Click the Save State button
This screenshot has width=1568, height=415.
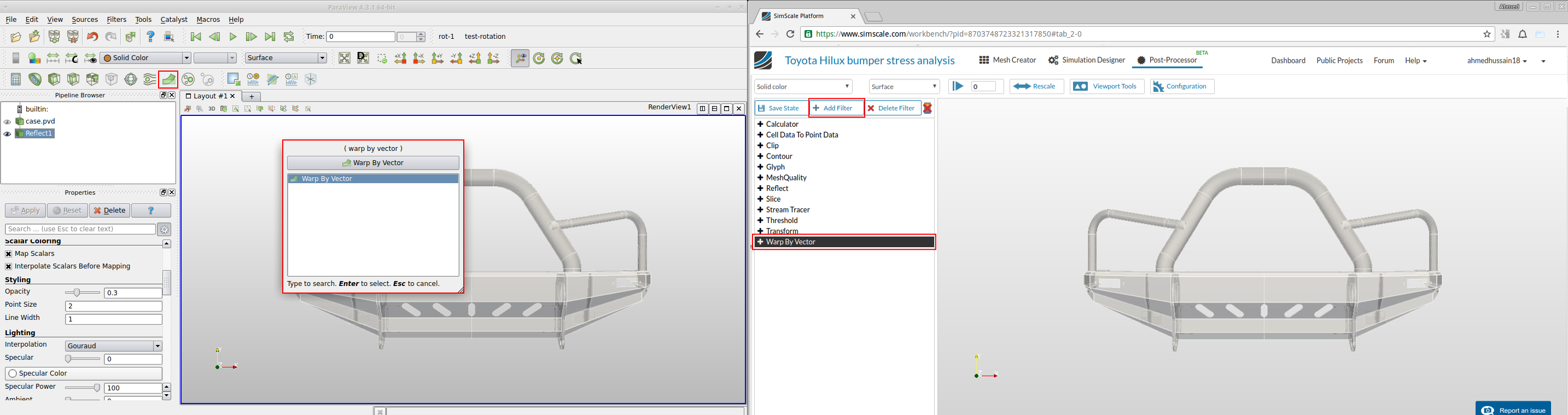pos(782,108)
